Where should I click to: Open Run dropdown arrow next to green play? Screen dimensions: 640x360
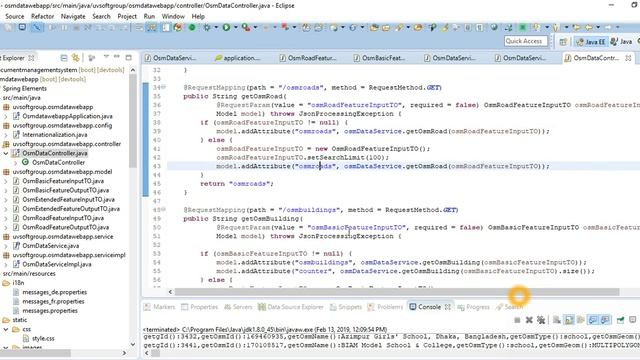click(236, 27)
